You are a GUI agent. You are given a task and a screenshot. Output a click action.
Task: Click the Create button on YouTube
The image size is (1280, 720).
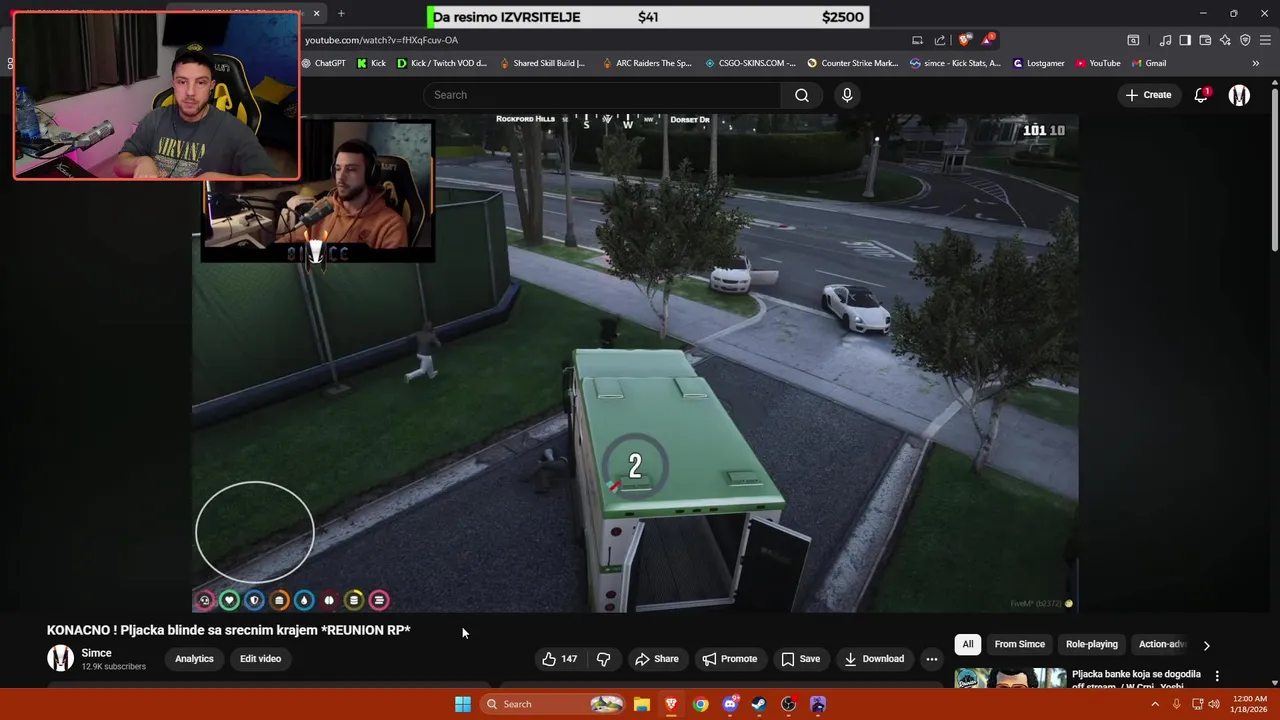1148,95
